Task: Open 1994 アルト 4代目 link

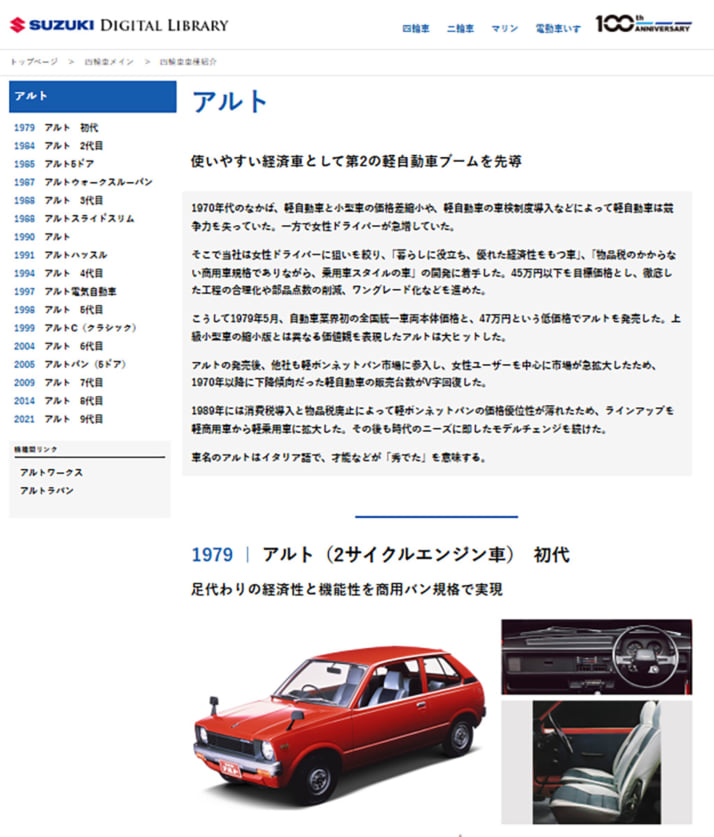Action: coord(58,273)
